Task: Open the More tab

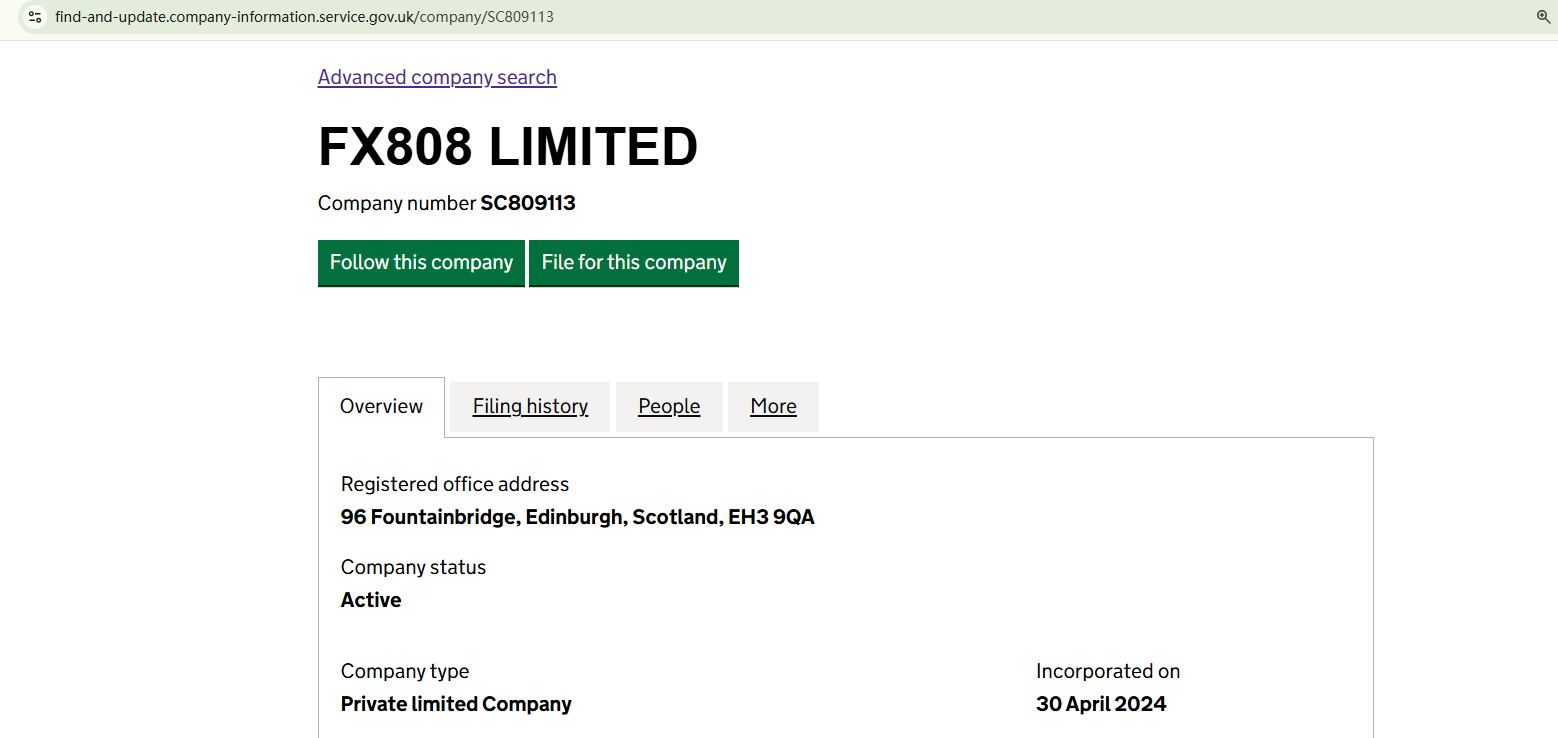Action: [773, 406]
